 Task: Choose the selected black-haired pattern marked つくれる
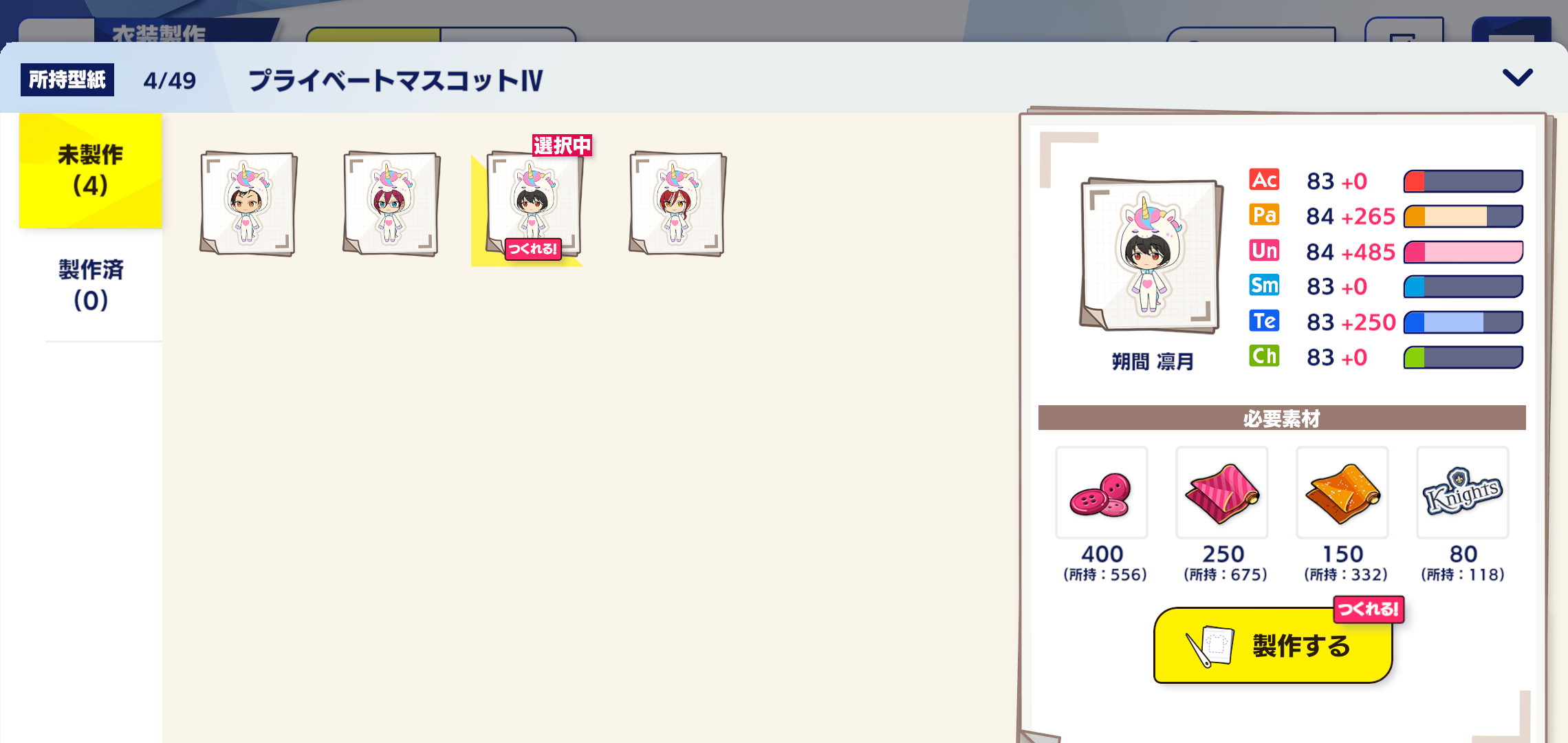(x=534, y=205)
